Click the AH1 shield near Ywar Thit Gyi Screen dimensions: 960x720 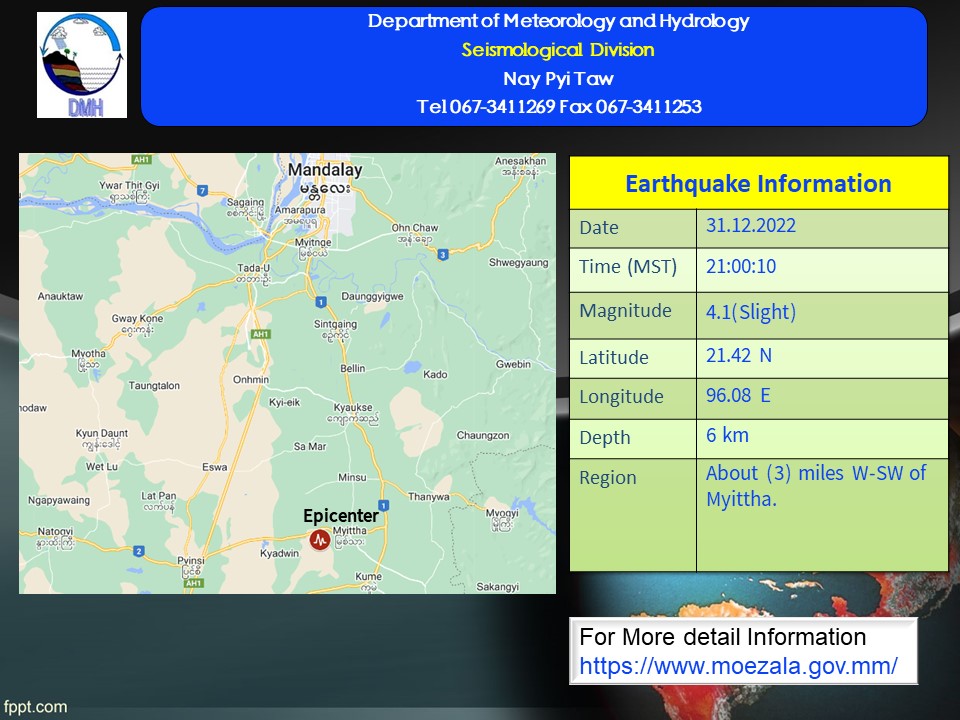141,160
